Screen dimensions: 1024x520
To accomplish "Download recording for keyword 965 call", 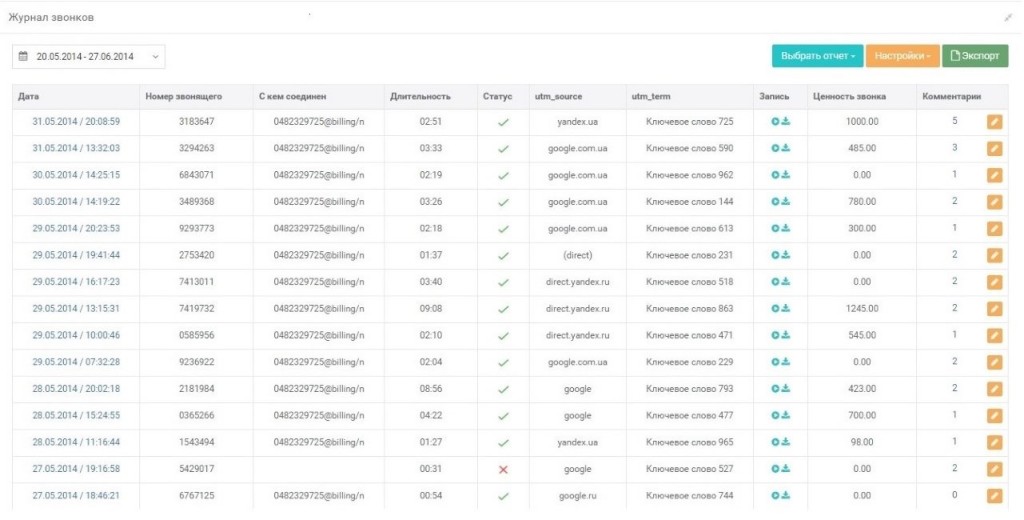I will 786,442.
